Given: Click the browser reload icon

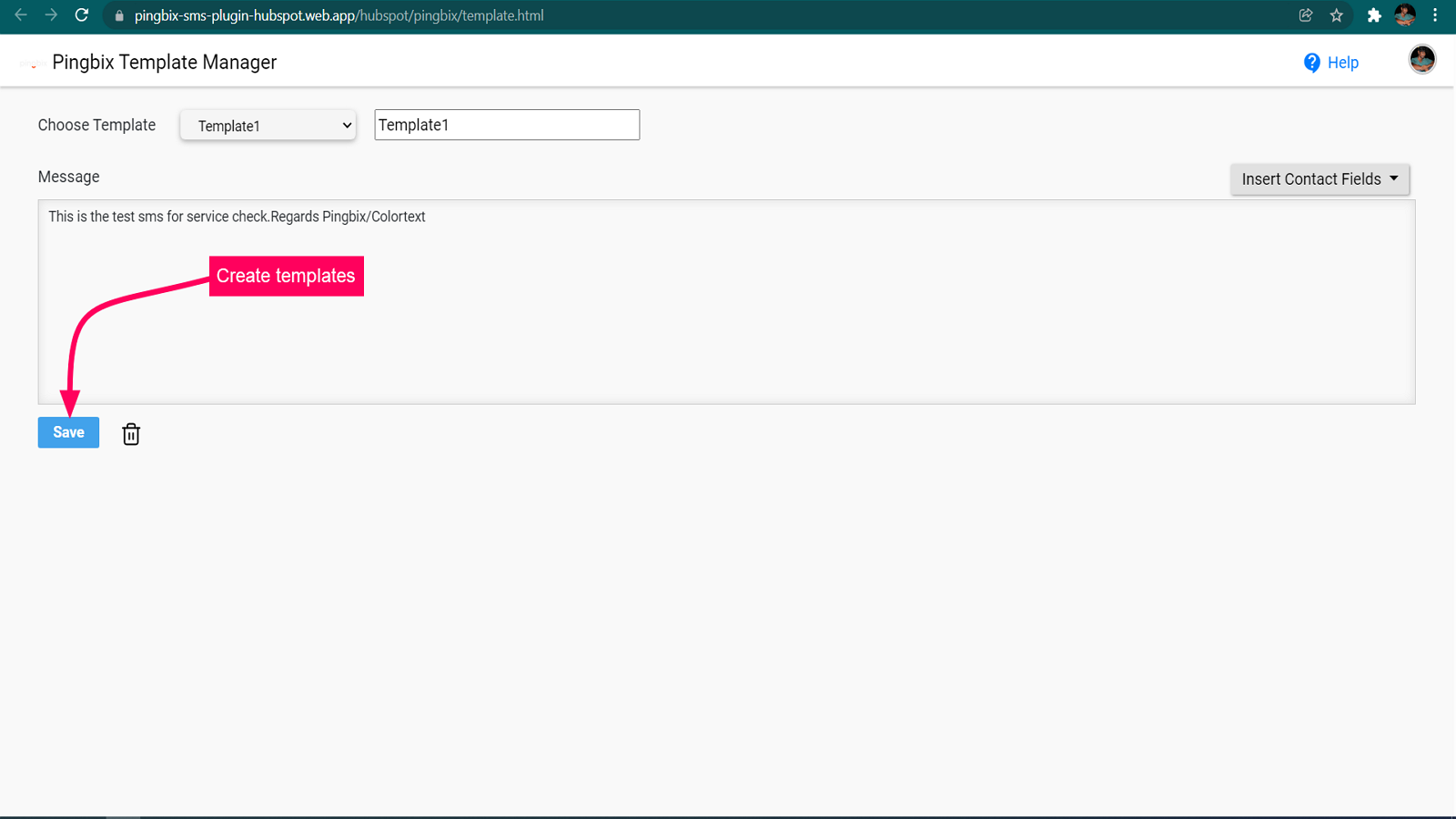Looking at the screenshot, I should pyautogui.click(x=82, y=15).
